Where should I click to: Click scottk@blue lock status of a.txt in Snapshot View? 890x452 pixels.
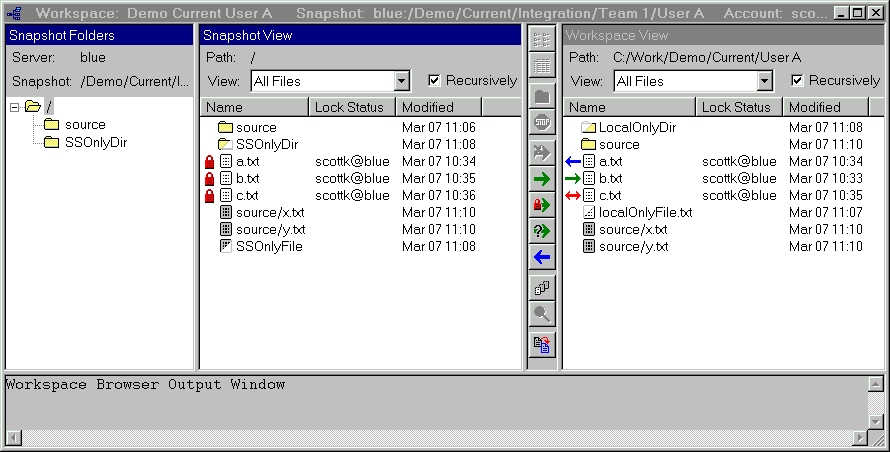[352, 162]
